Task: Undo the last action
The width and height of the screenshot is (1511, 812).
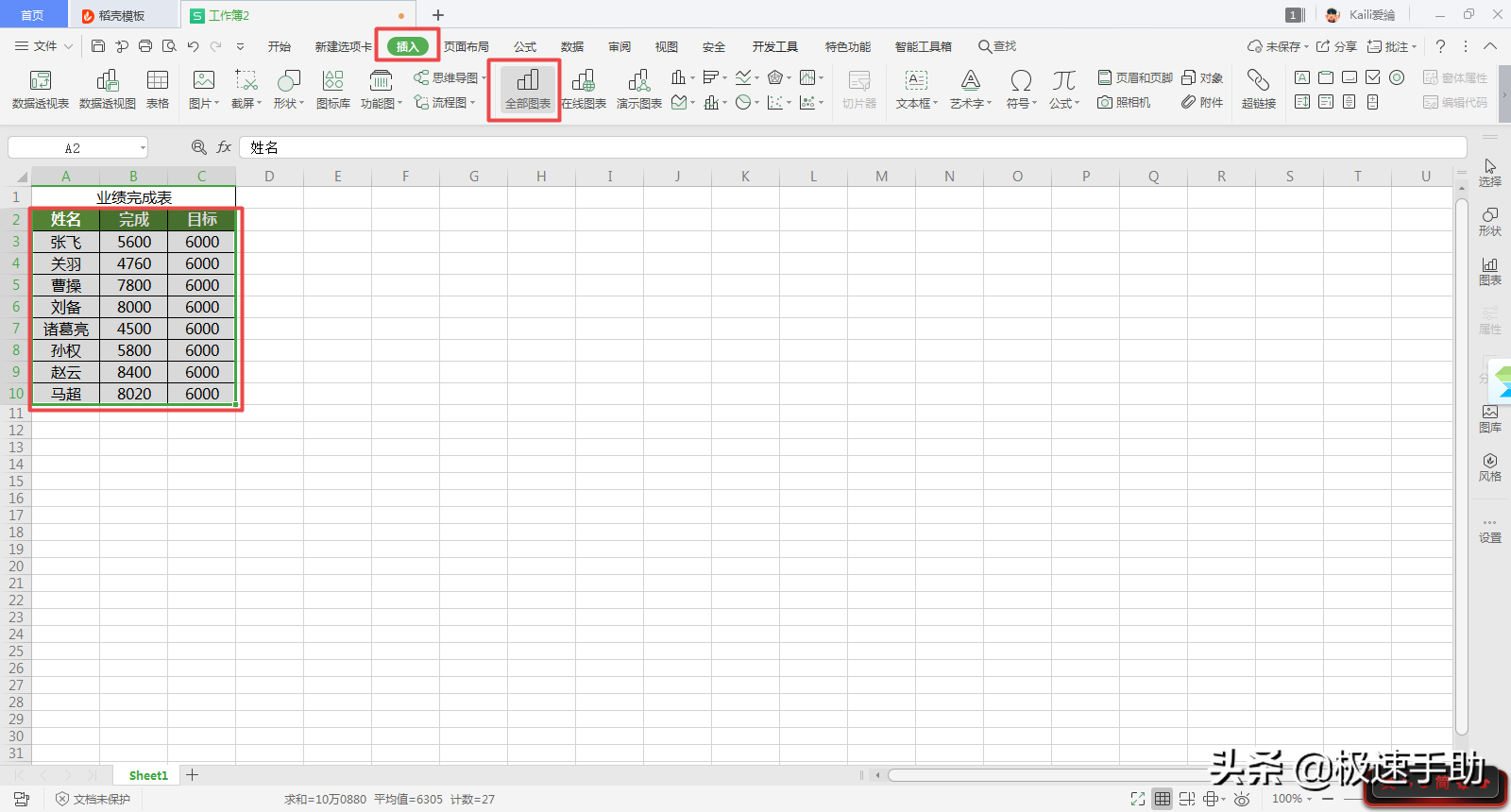Action: 193,46
